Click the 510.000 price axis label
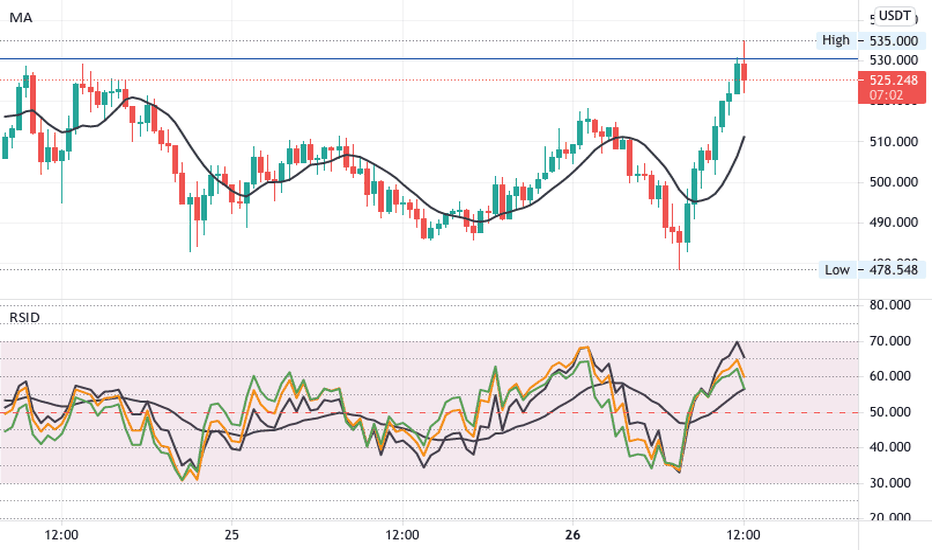Image resolution: width=932 pixels, height=550 pixels. (893, 142)
